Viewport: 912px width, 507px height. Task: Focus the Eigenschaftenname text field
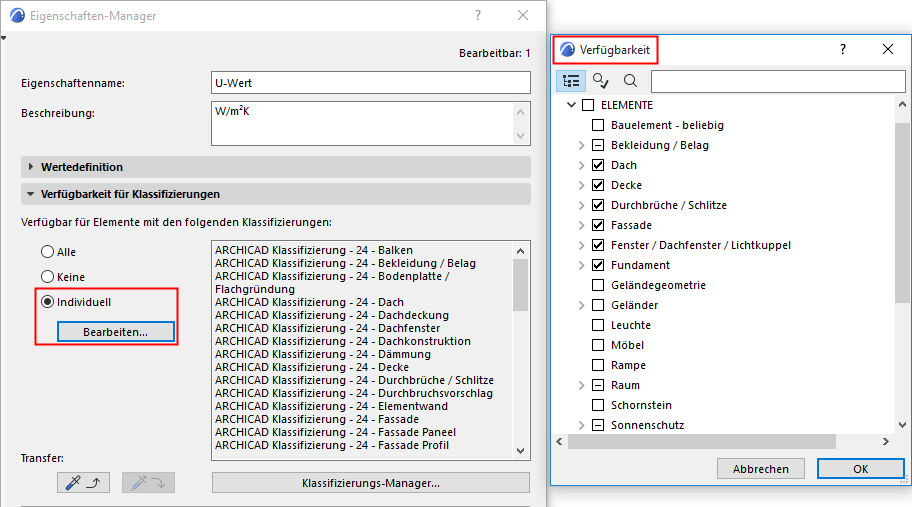(370, 83)
